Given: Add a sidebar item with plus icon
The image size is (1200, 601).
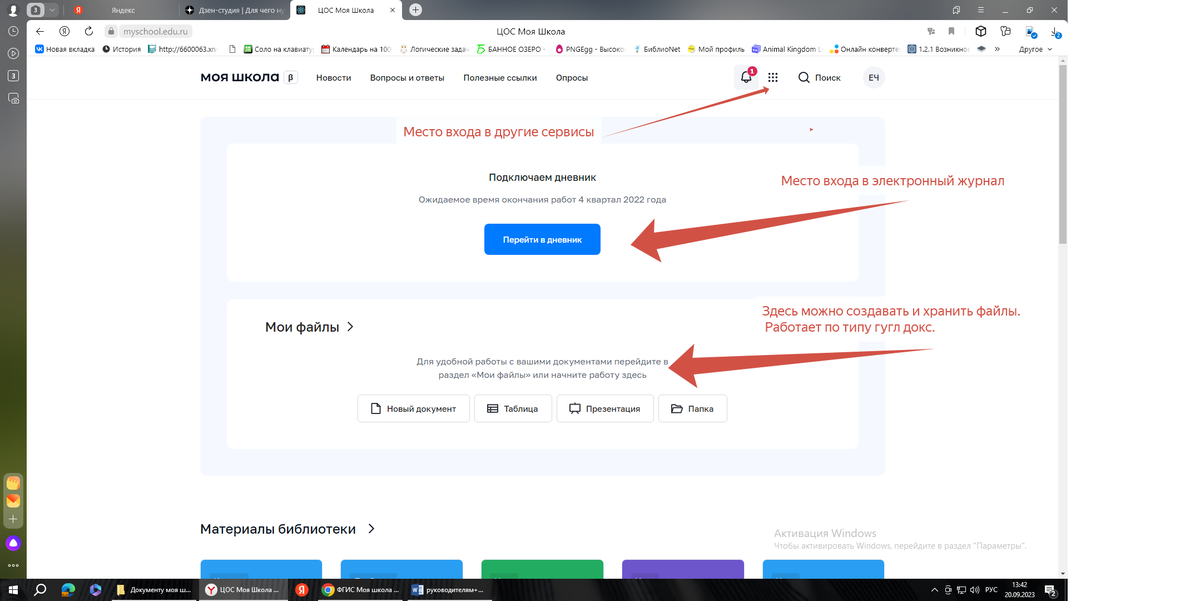Looking at the screenshot, I should (13, 519).
